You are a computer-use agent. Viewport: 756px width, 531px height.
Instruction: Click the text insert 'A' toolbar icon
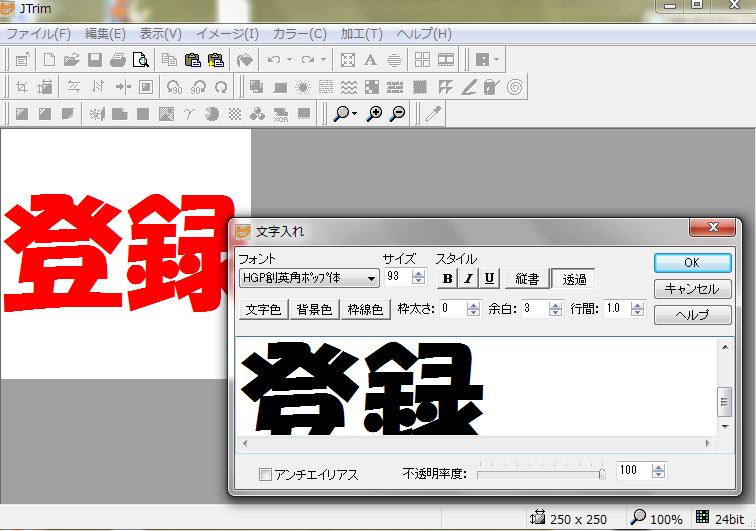(x=370, y=60)
